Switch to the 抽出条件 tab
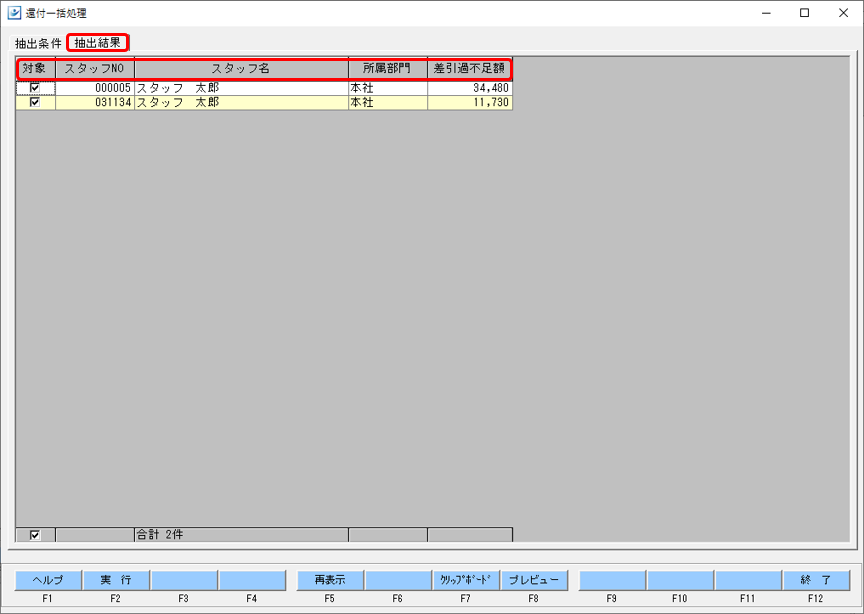This screenshot has width=864, height=614. coord(38,43)
